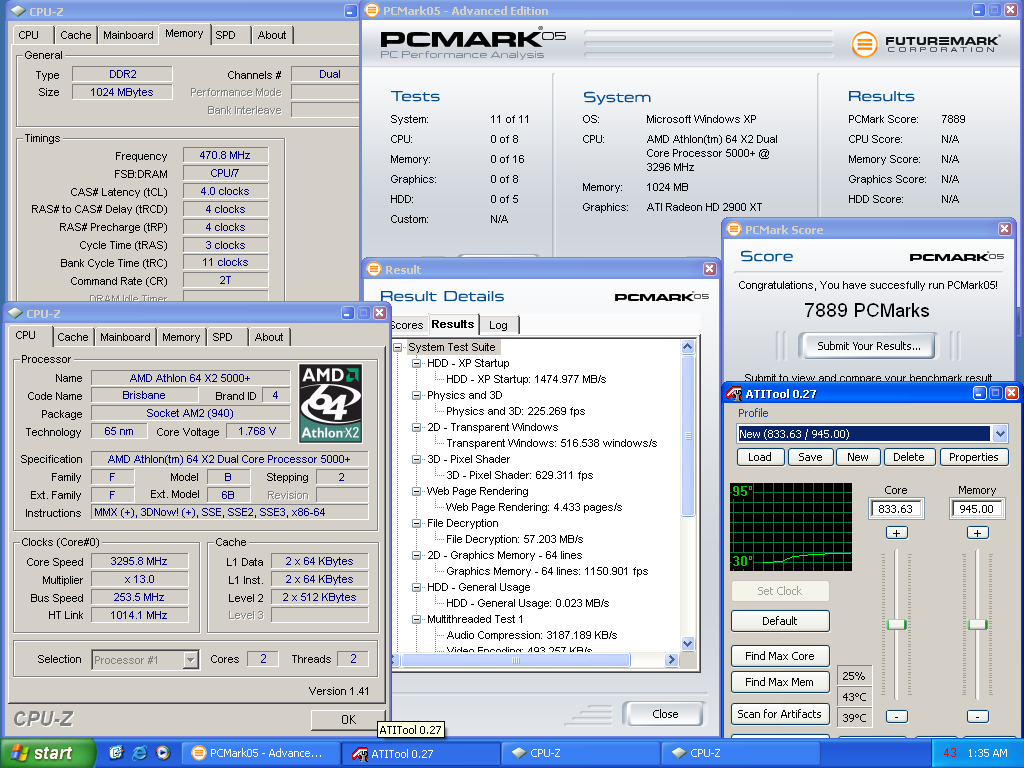Viewport: 1024px width, 768px height.
Task: Click ATITool 0.27 taskbar button
Action: 421,753
